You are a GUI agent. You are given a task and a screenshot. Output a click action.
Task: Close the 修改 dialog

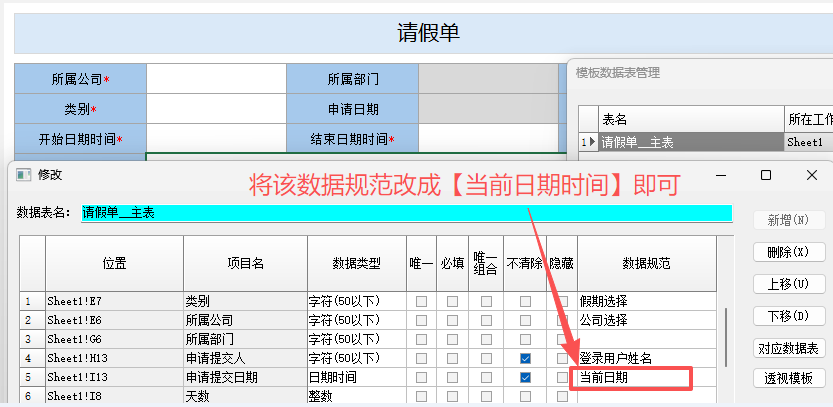click(812, 175)
